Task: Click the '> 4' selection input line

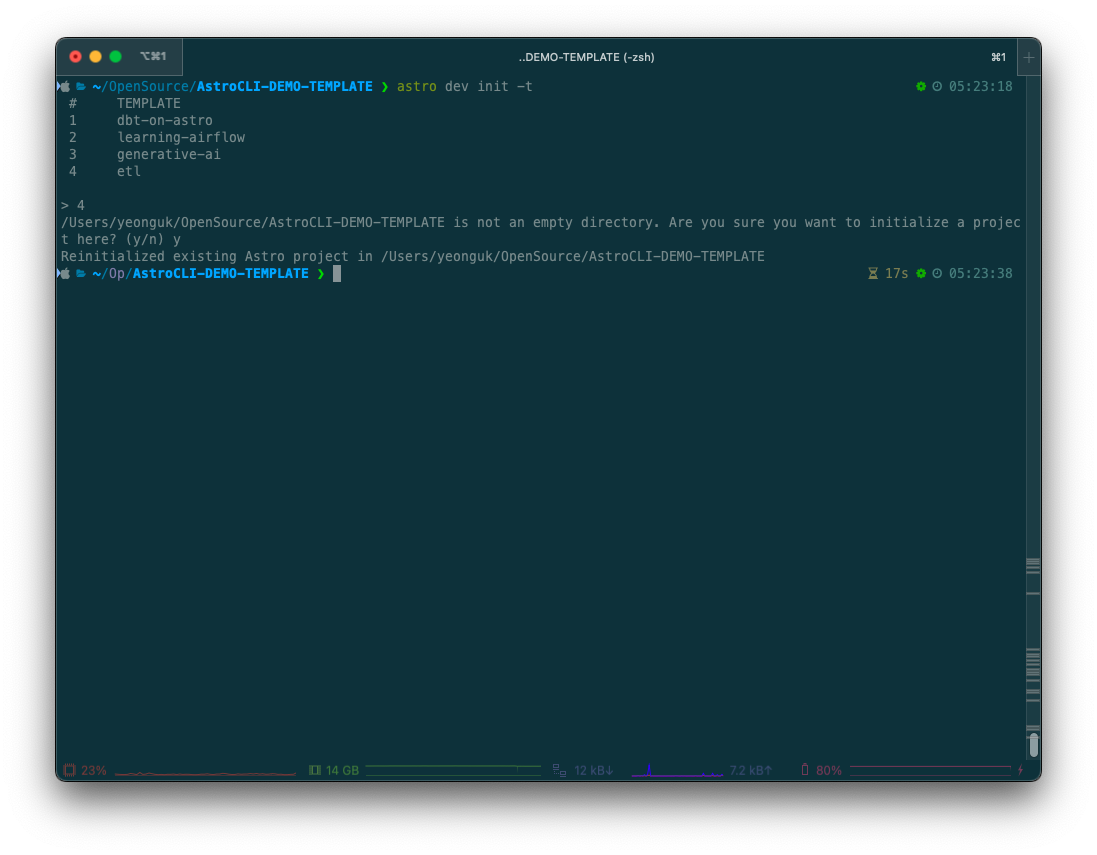Action: coord(73,206)
